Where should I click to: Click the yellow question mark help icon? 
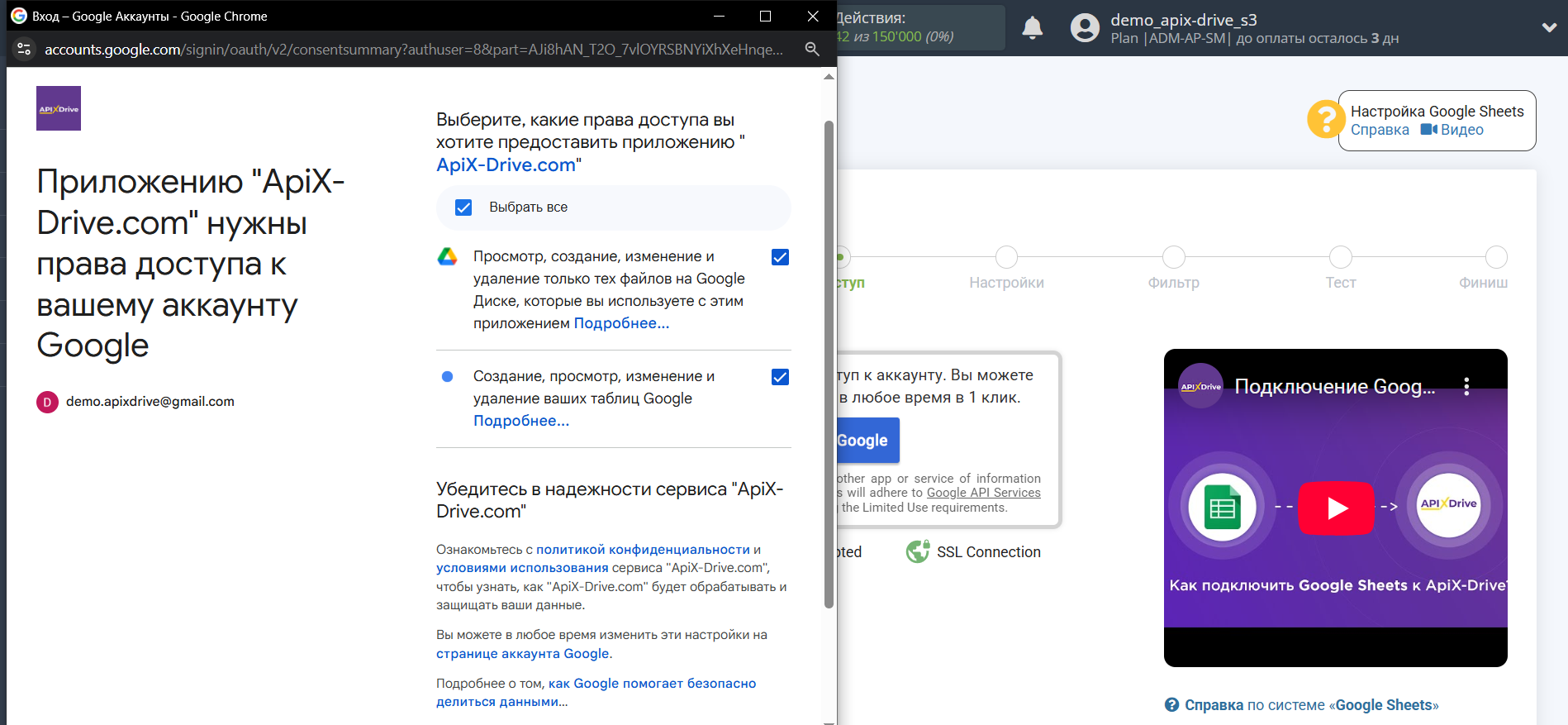[x=1325, y=119]
